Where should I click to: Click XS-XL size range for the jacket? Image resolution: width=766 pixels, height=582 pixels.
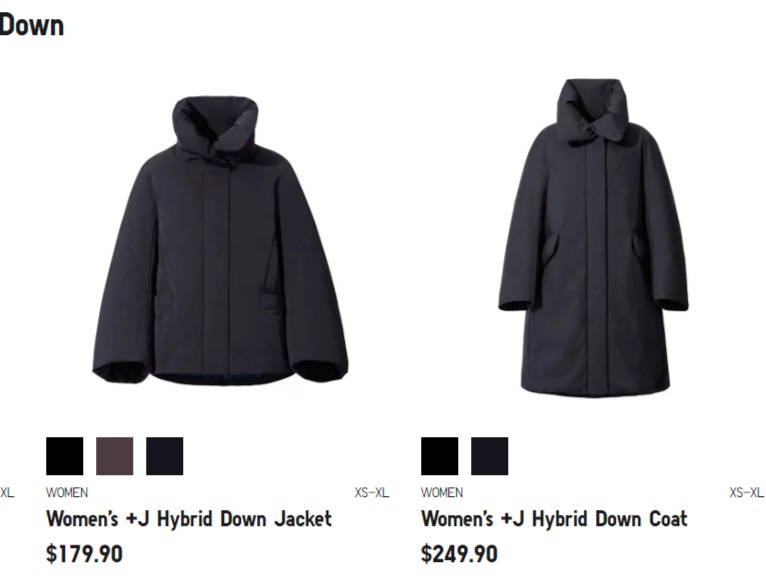coord(372,493)
